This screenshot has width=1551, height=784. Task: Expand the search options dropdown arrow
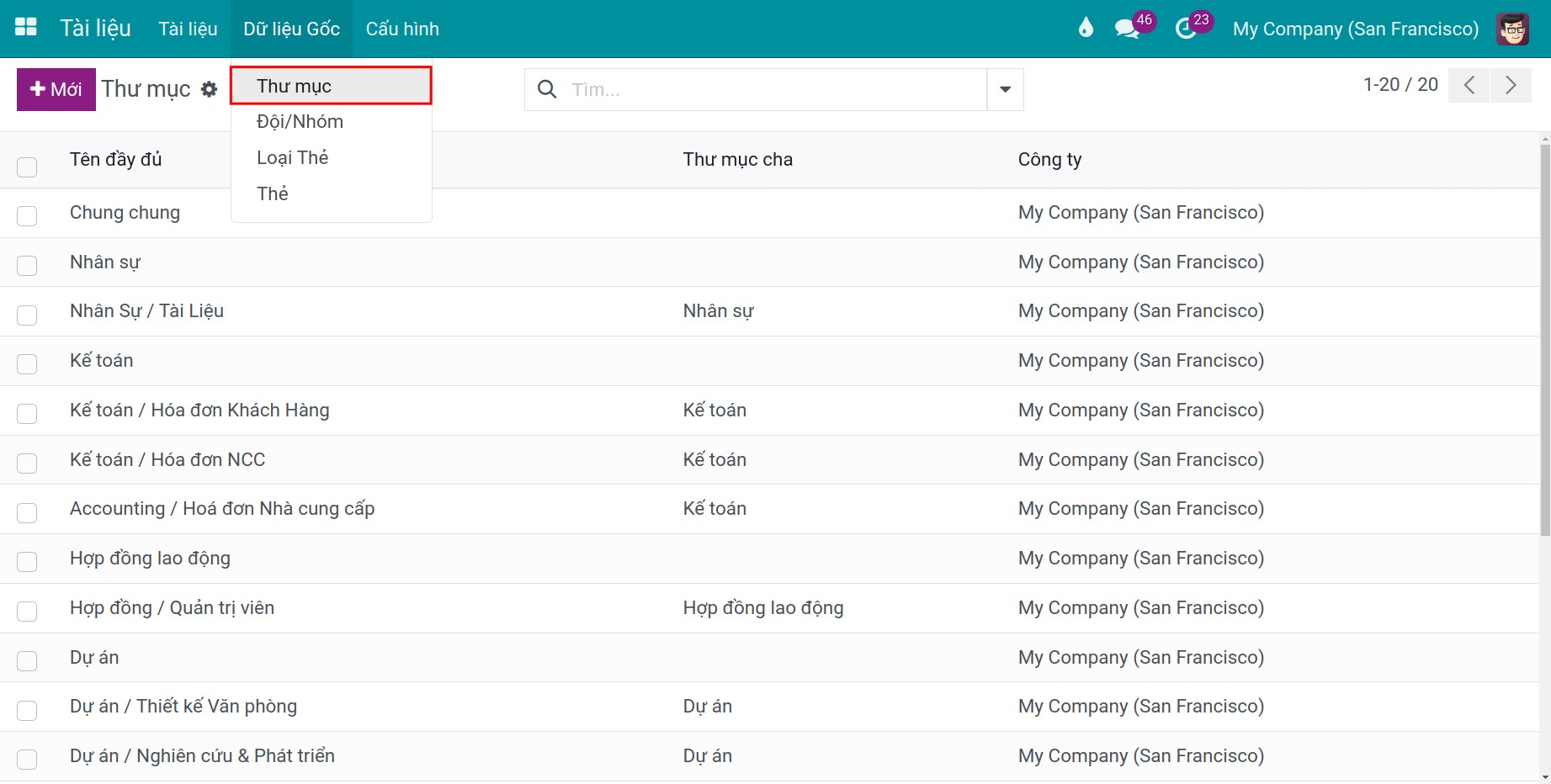1005,89
